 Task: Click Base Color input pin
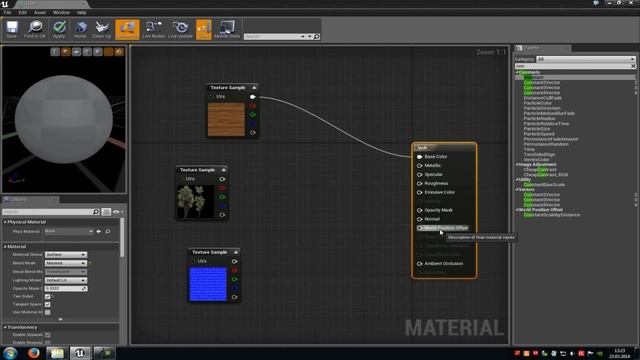coord(419,157)
